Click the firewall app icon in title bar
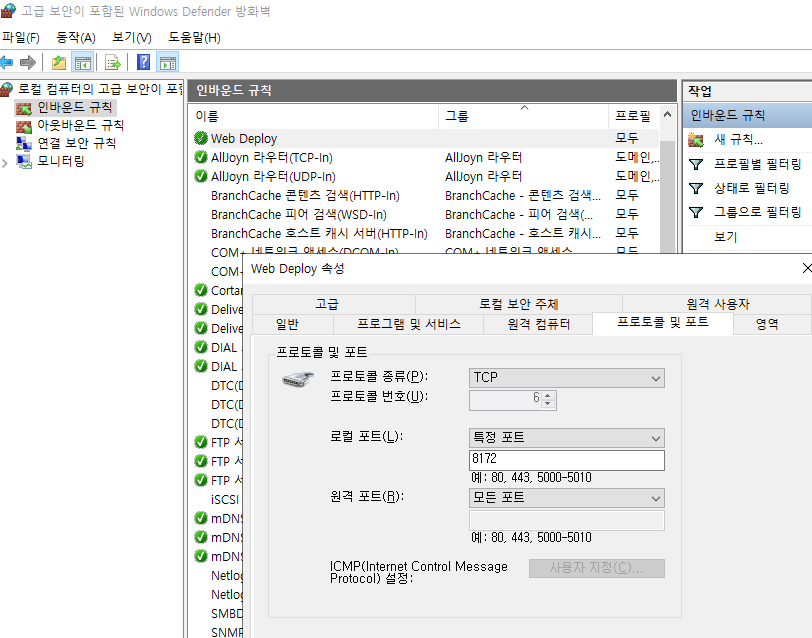Screen dimensions: 812x638 8,10
